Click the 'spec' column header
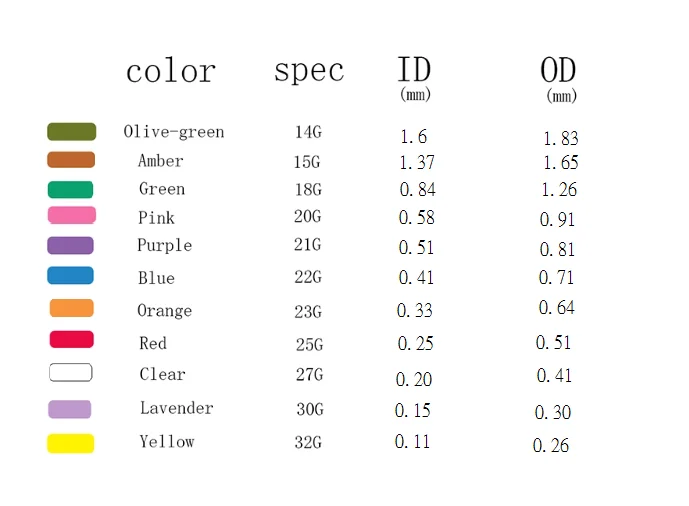 tap(308, 71)
